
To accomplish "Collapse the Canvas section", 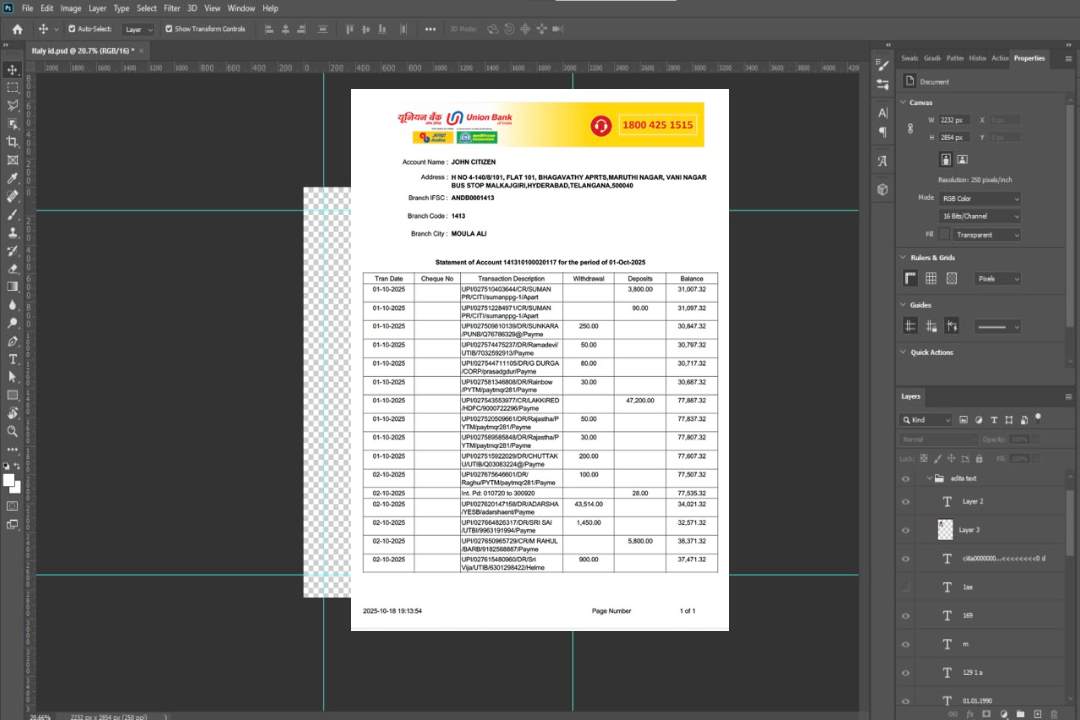I will coord(903,102).
